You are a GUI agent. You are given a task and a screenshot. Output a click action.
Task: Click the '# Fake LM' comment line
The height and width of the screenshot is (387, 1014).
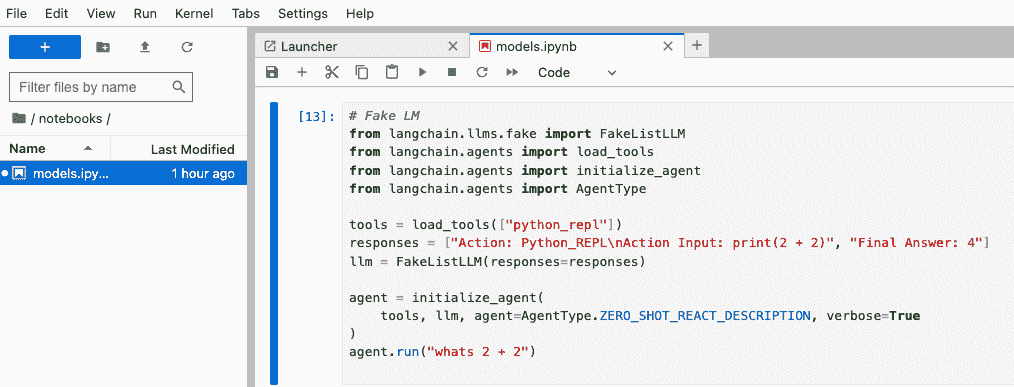384,116
